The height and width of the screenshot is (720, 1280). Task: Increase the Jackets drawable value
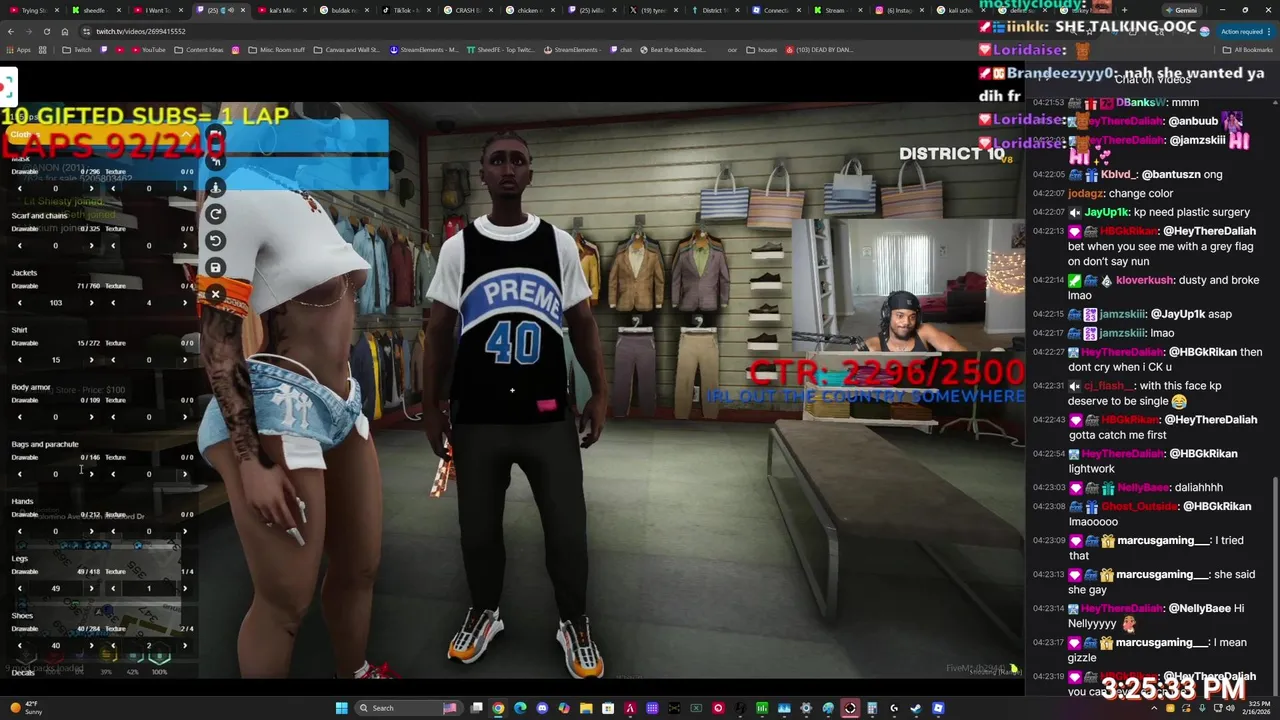coord(91,302)
